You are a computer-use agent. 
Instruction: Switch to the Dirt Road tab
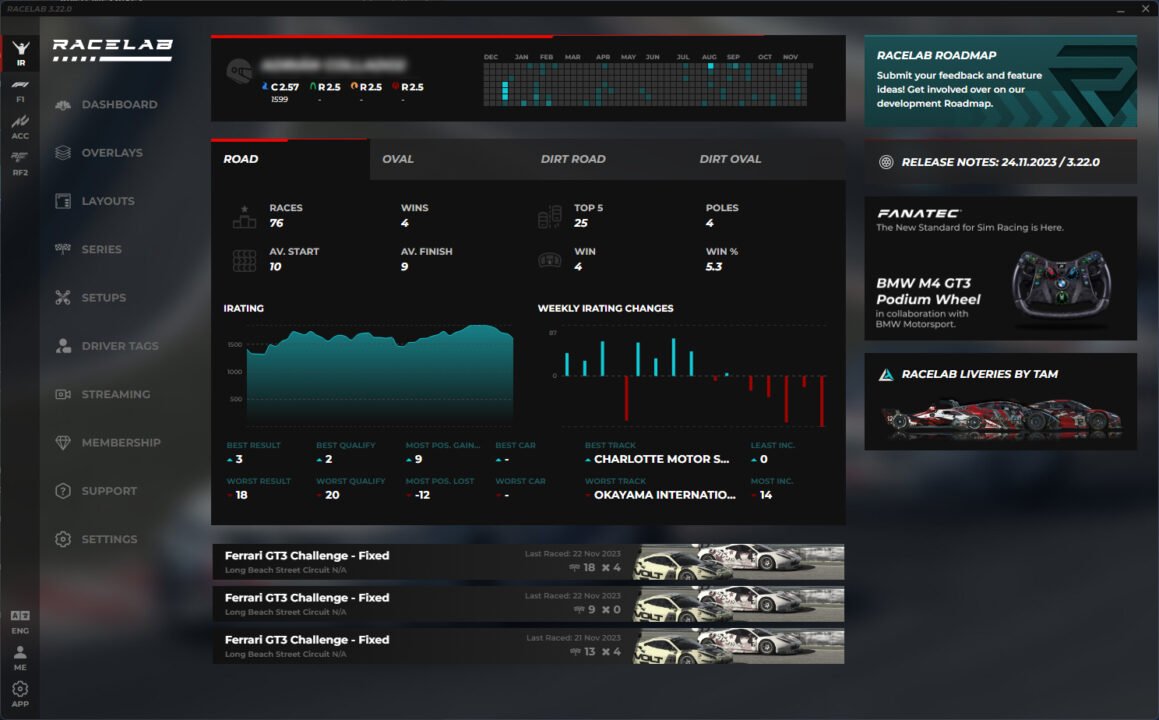(608, 159)
